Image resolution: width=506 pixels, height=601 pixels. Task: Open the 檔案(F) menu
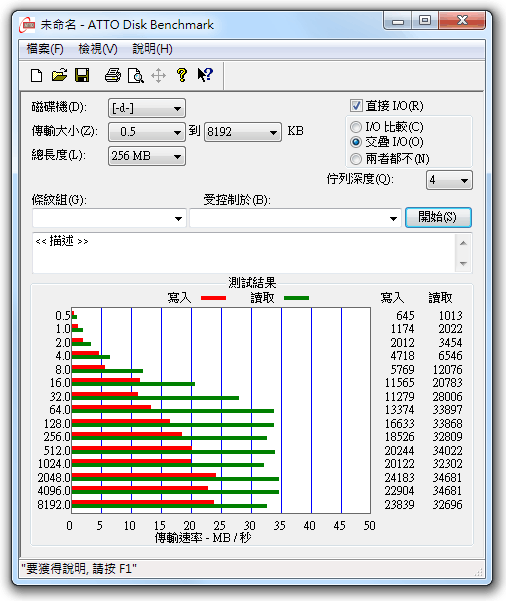45,49
